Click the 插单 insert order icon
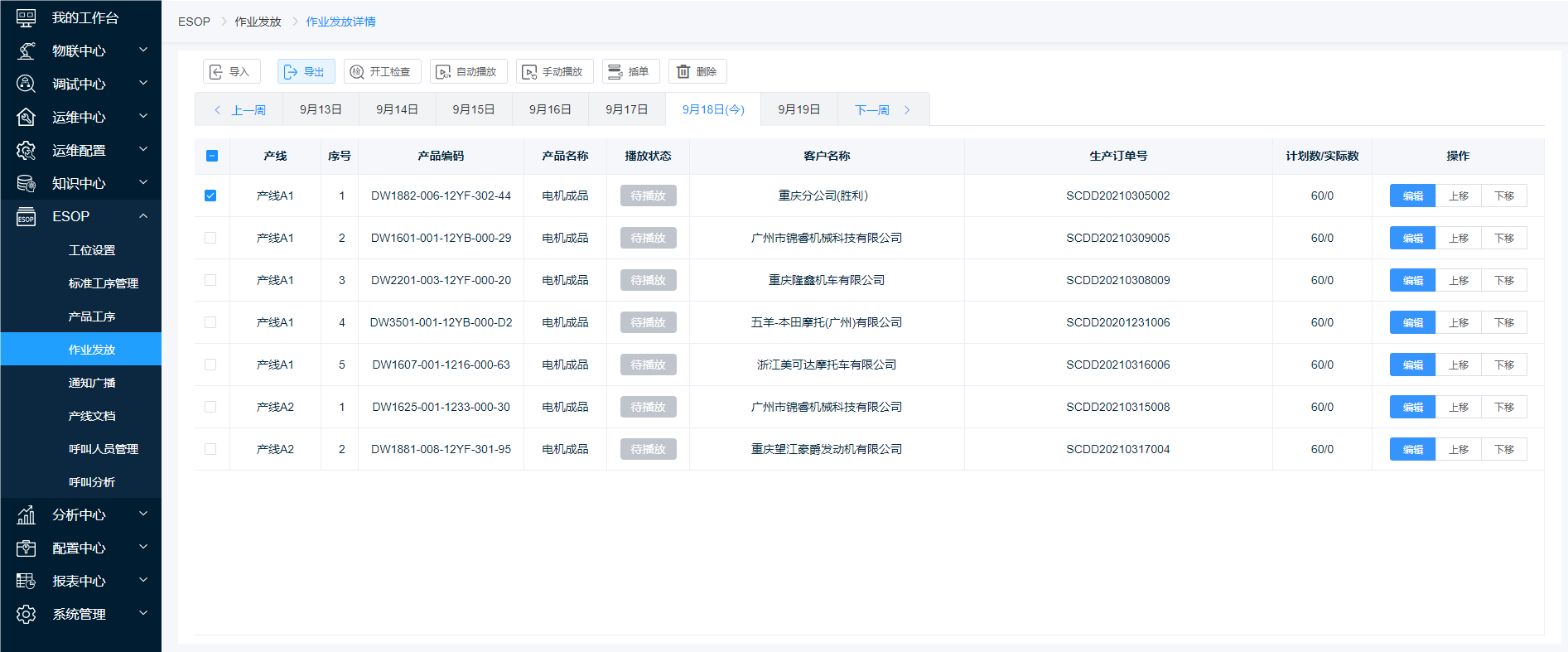This screenshot has height=652, width=1568. click(x=630, y=72)
